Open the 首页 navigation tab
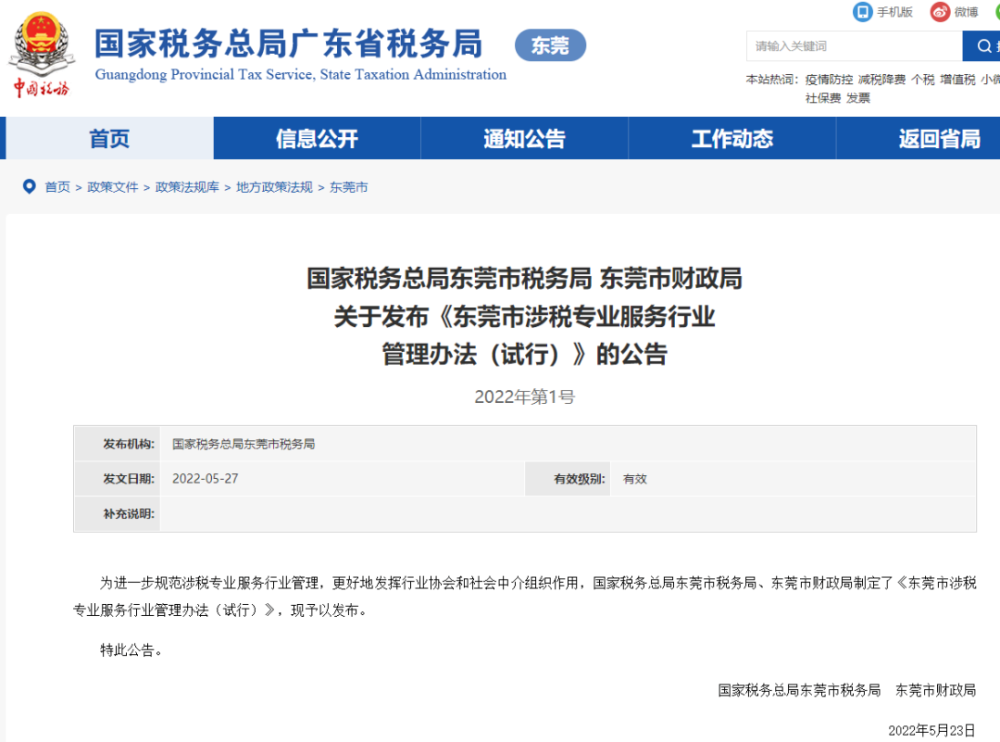This screenshot has width=1000, height=742. click(x=109, y=139)
